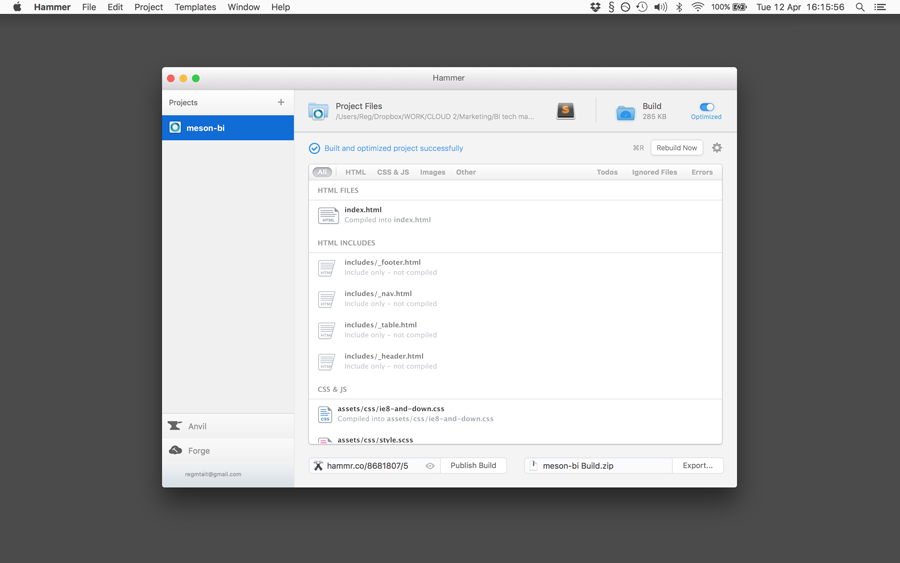
Task: Open the Dropbox menu bar icon
Action: (595, 7)
